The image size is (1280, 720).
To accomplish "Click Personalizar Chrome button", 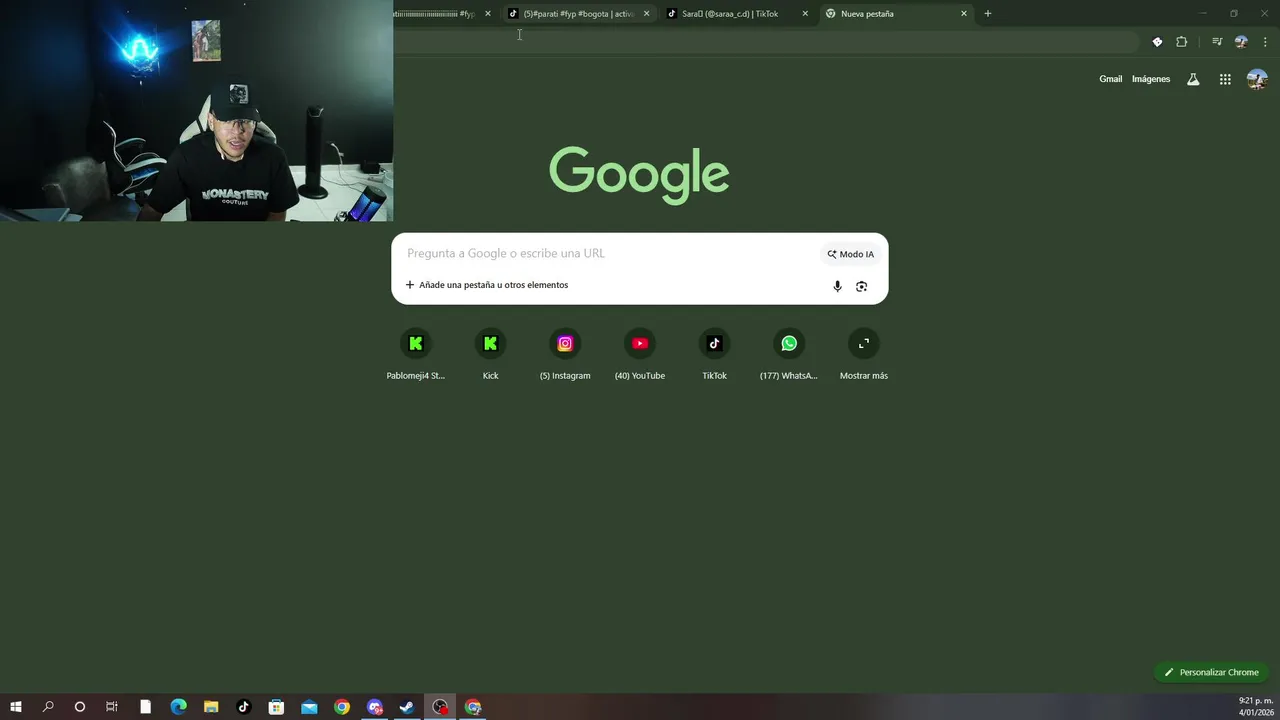I will coord(1211,672).
